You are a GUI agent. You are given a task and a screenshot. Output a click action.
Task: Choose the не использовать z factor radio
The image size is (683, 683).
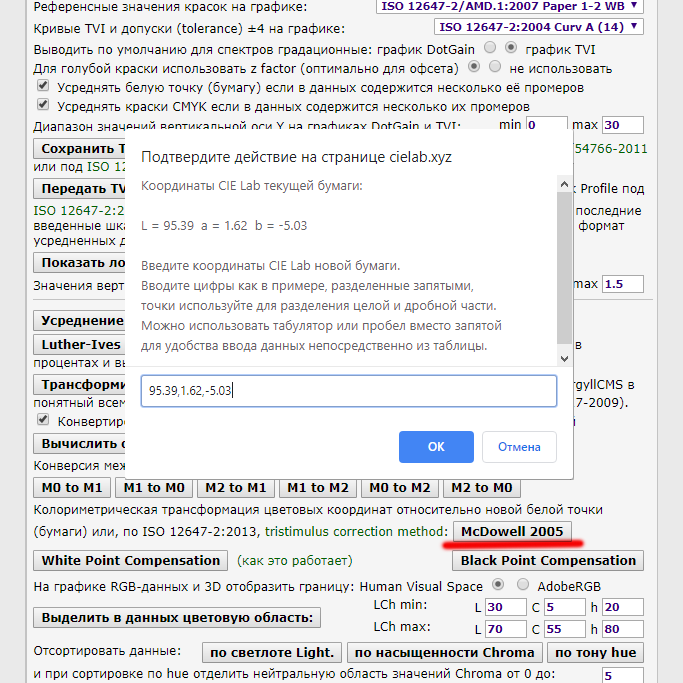[495, 67]
